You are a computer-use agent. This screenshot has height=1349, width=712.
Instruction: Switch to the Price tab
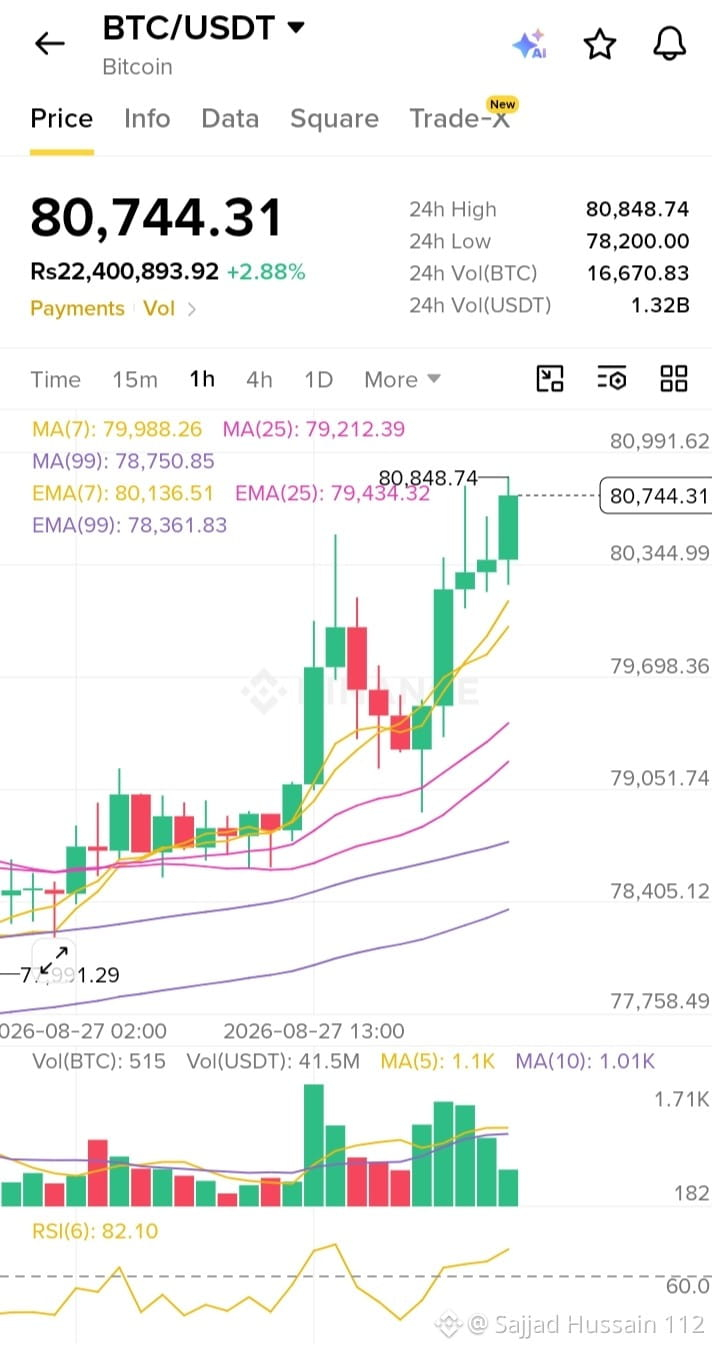[62, 119]
